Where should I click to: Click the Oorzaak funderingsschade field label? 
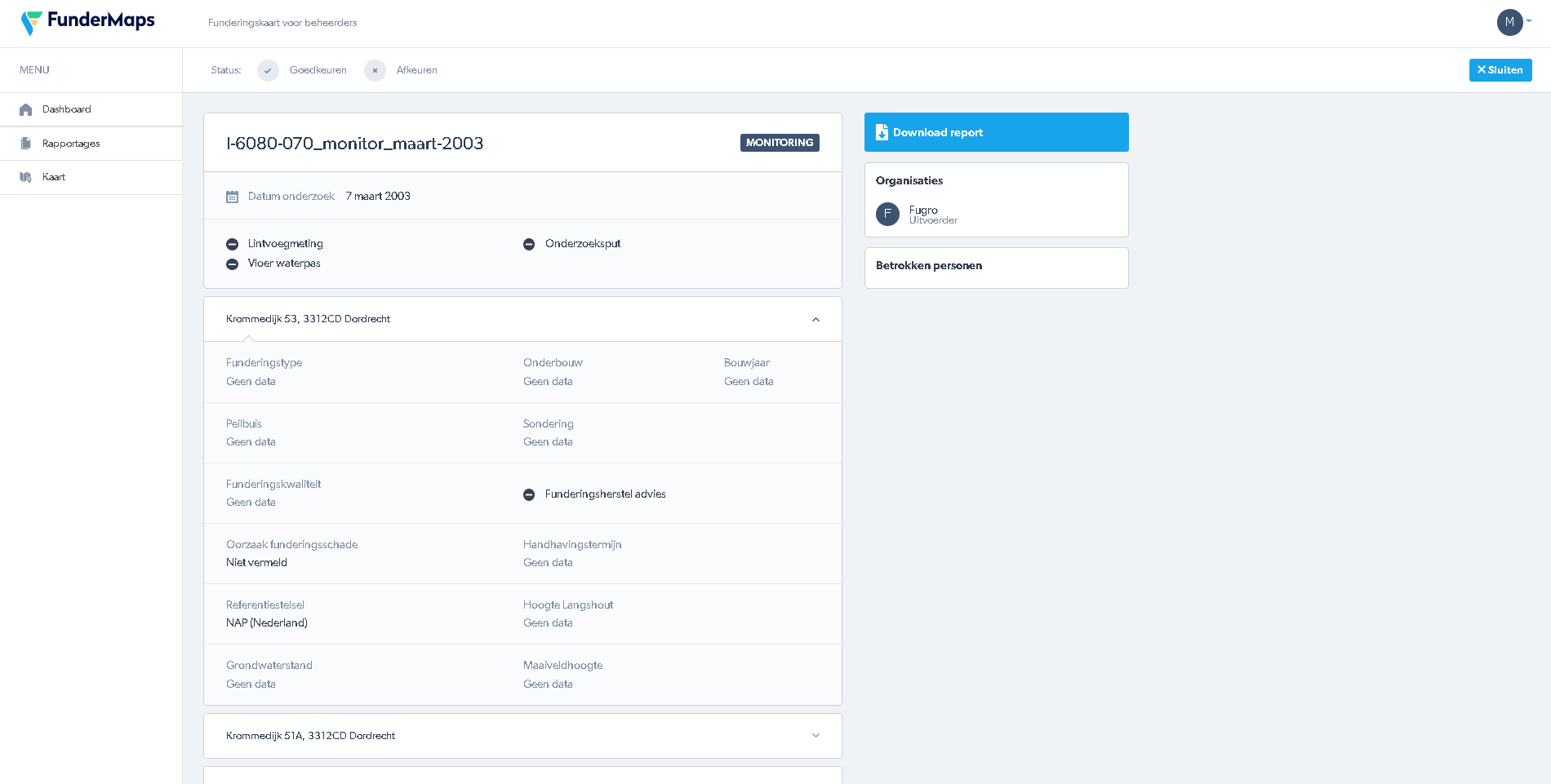click(x=292, y=544)
